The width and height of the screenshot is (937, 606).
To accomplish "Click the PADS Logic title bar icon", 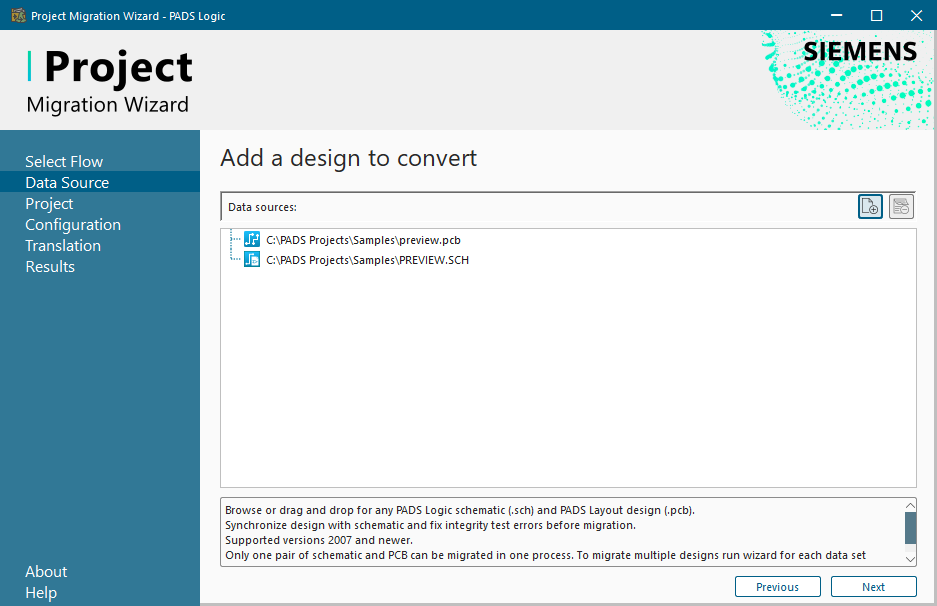I will click(17, 15).
